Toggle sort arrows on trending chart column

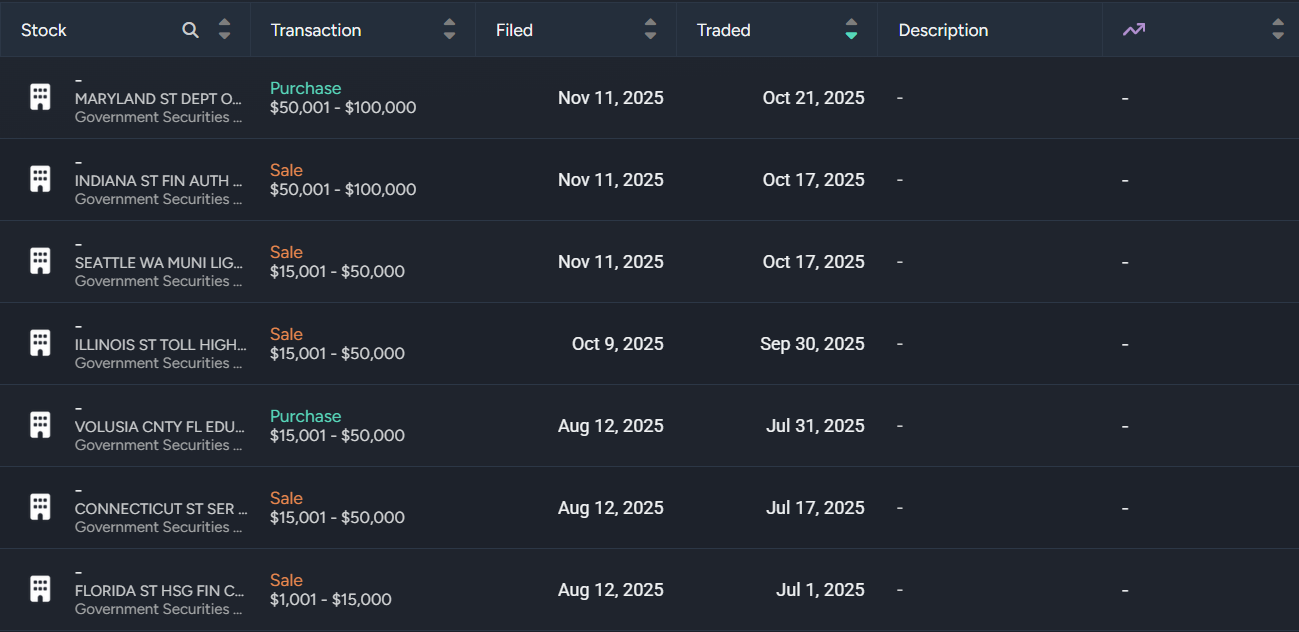[1277, 30]
